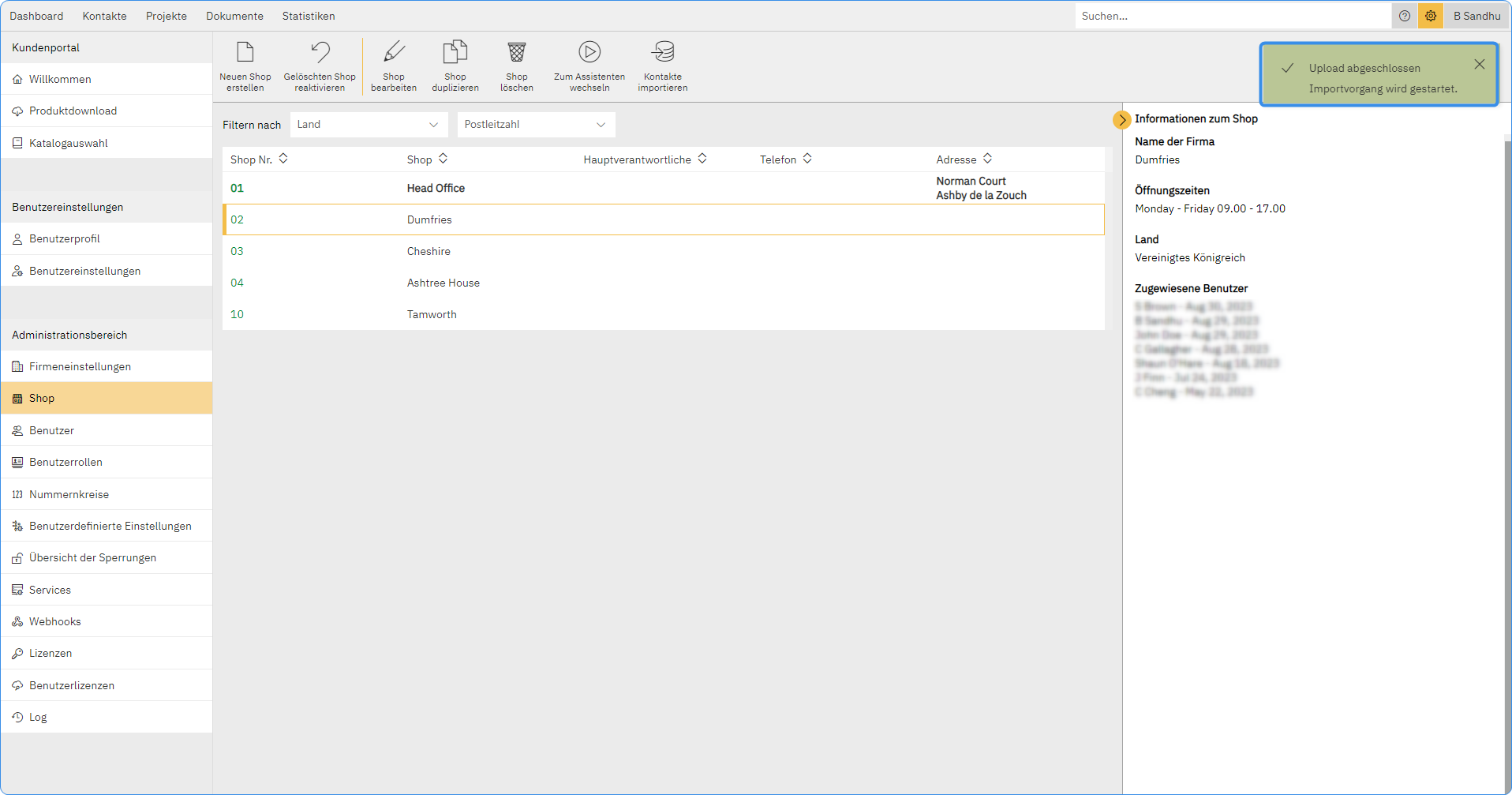Toggle sorting on the Telefon column
This screenshot has width=1512, height=795.
pyautogui.click(x=807, y=159)
